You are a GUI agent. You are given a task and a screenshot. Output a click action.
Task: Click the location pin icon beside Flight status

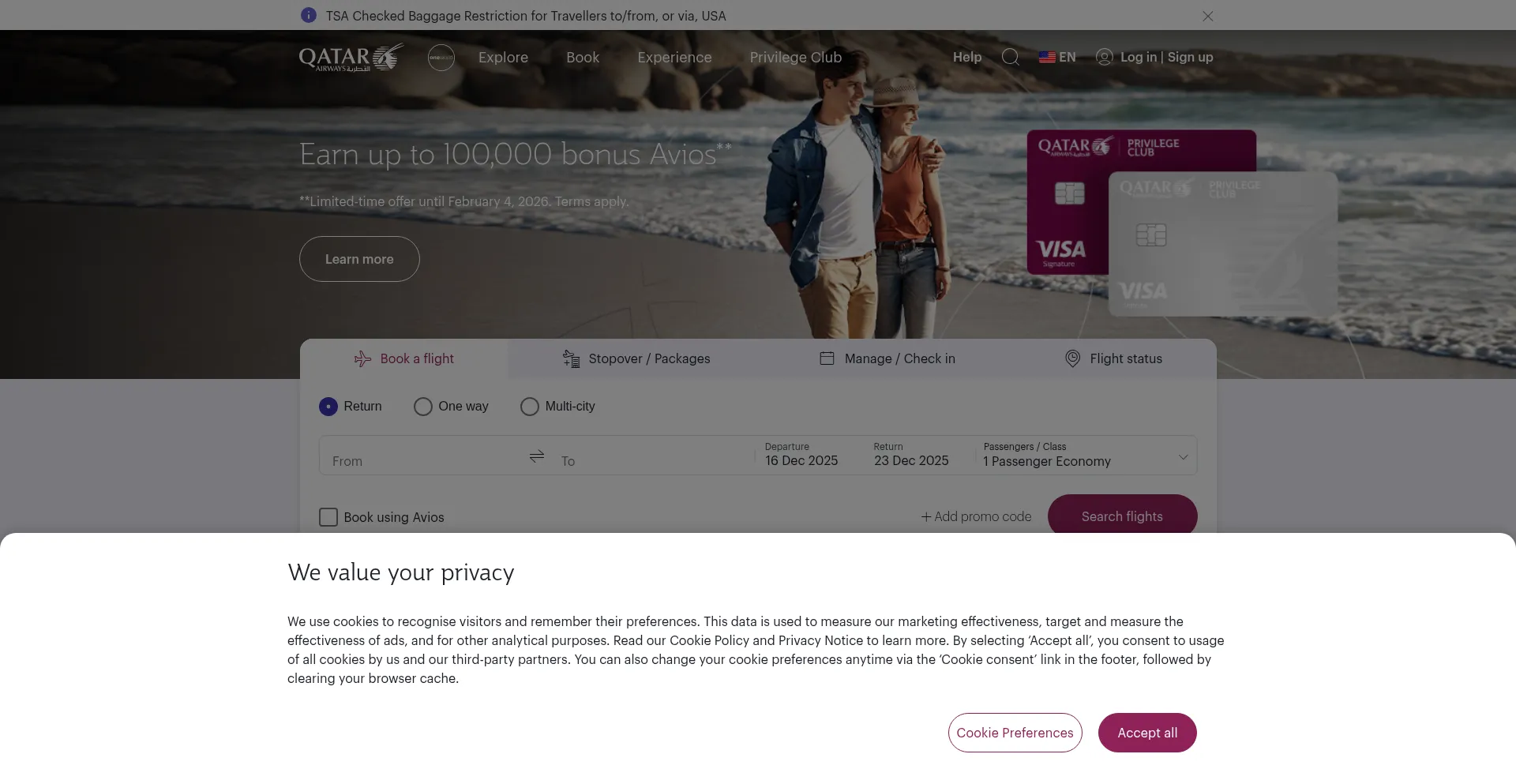(x=1072, y=358)
